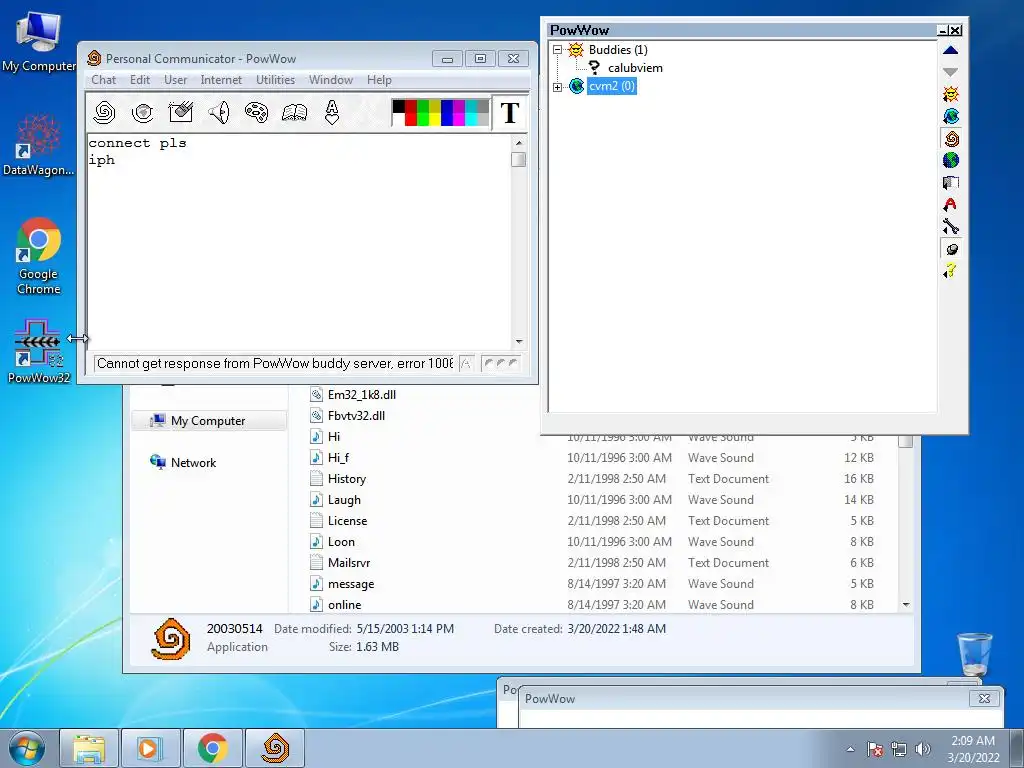Click the blue-green earth globe sidebar icon

coord(951,160)
